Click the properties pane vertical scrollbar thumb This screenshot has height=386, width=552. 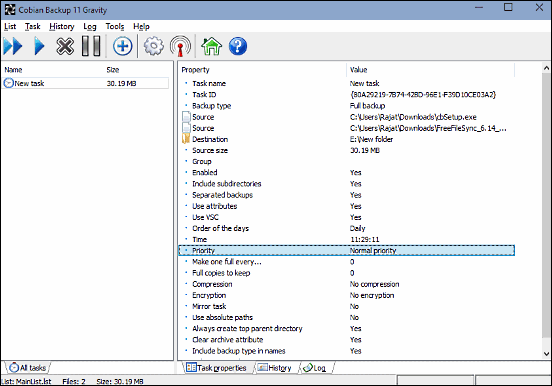click(546, 206)
